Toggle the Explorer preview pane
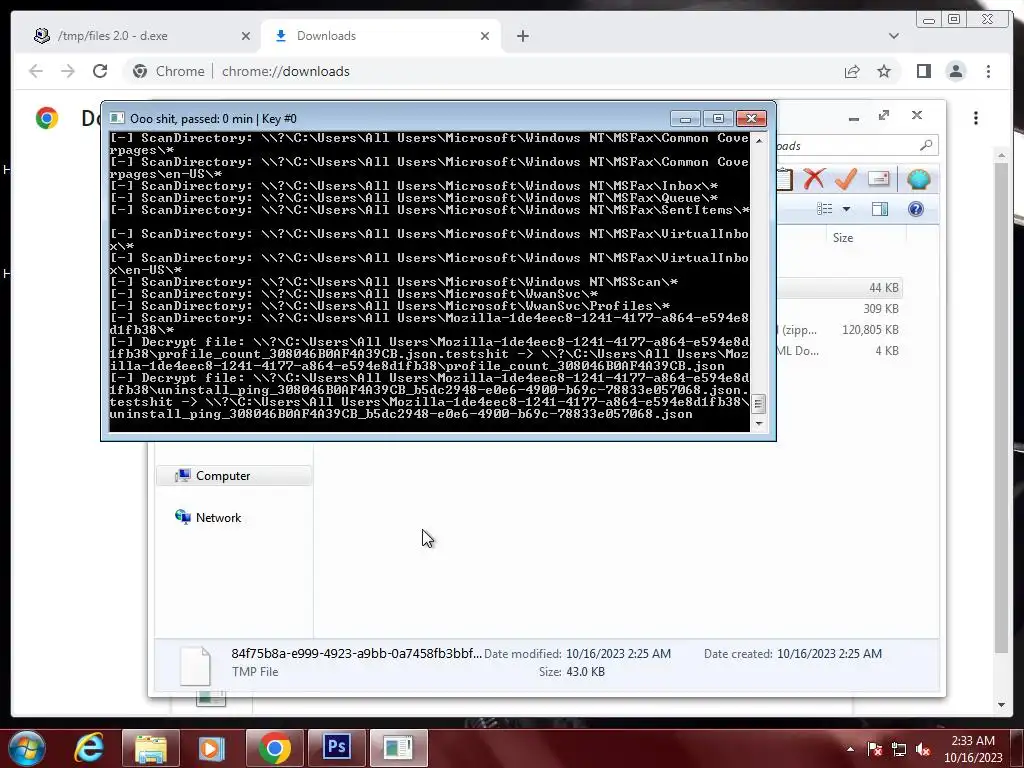The width and height of the screenshot is (1024, 768). tap(880, 209)
